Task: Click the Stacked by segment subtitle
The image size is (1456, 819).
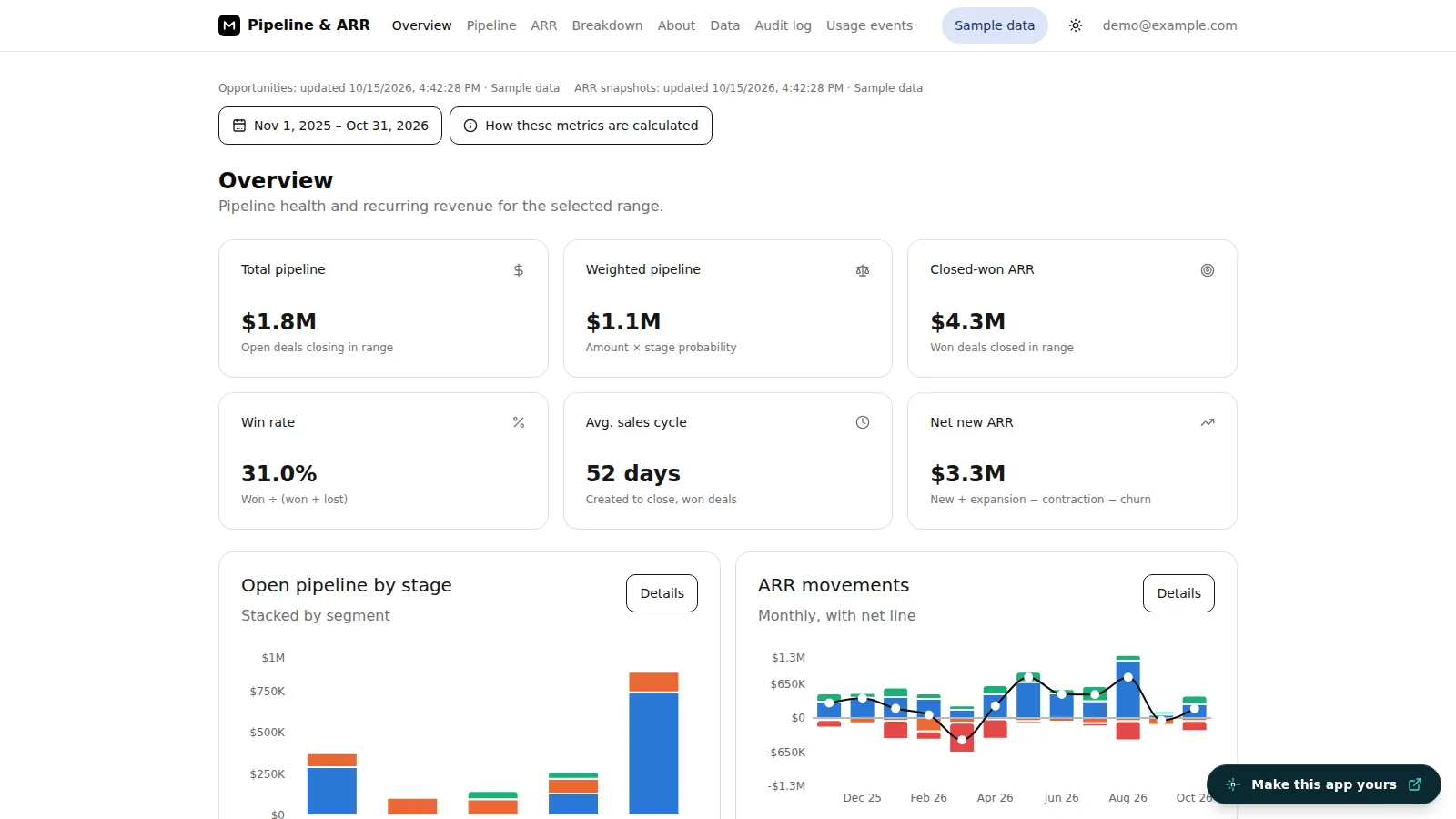Action: pos(315,615)
